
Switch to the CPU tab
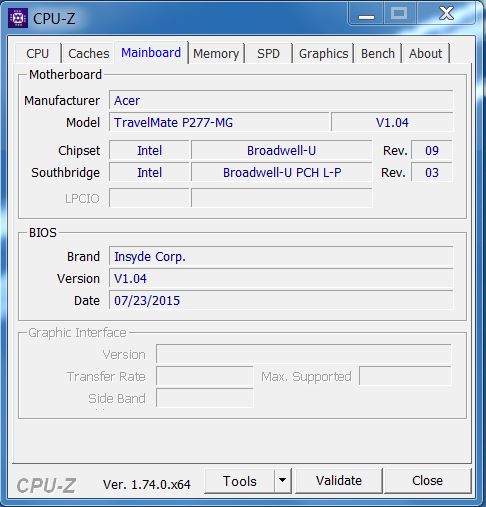[x=38, y=53]
